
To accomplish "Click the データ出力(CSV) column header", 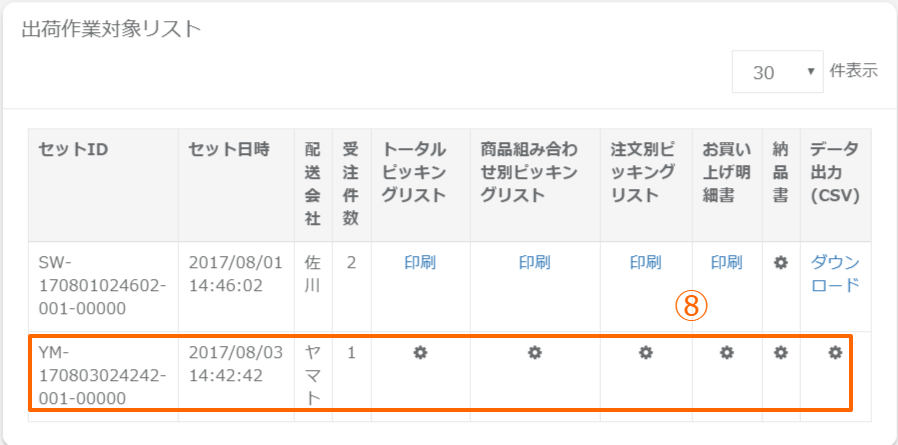I will (835, 172).
